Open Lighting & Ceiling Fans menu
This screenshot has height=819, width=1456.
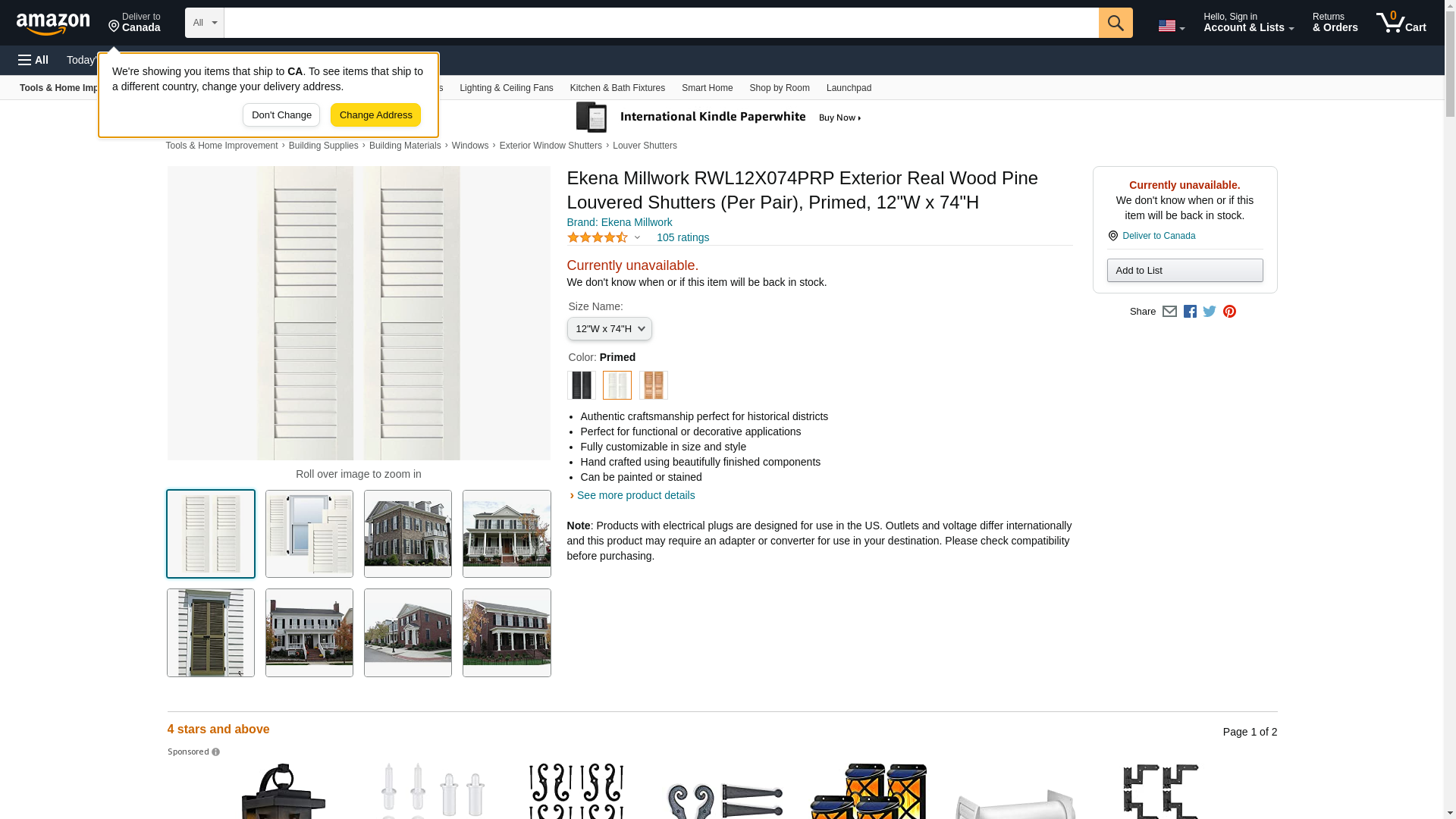coord(506,88)
